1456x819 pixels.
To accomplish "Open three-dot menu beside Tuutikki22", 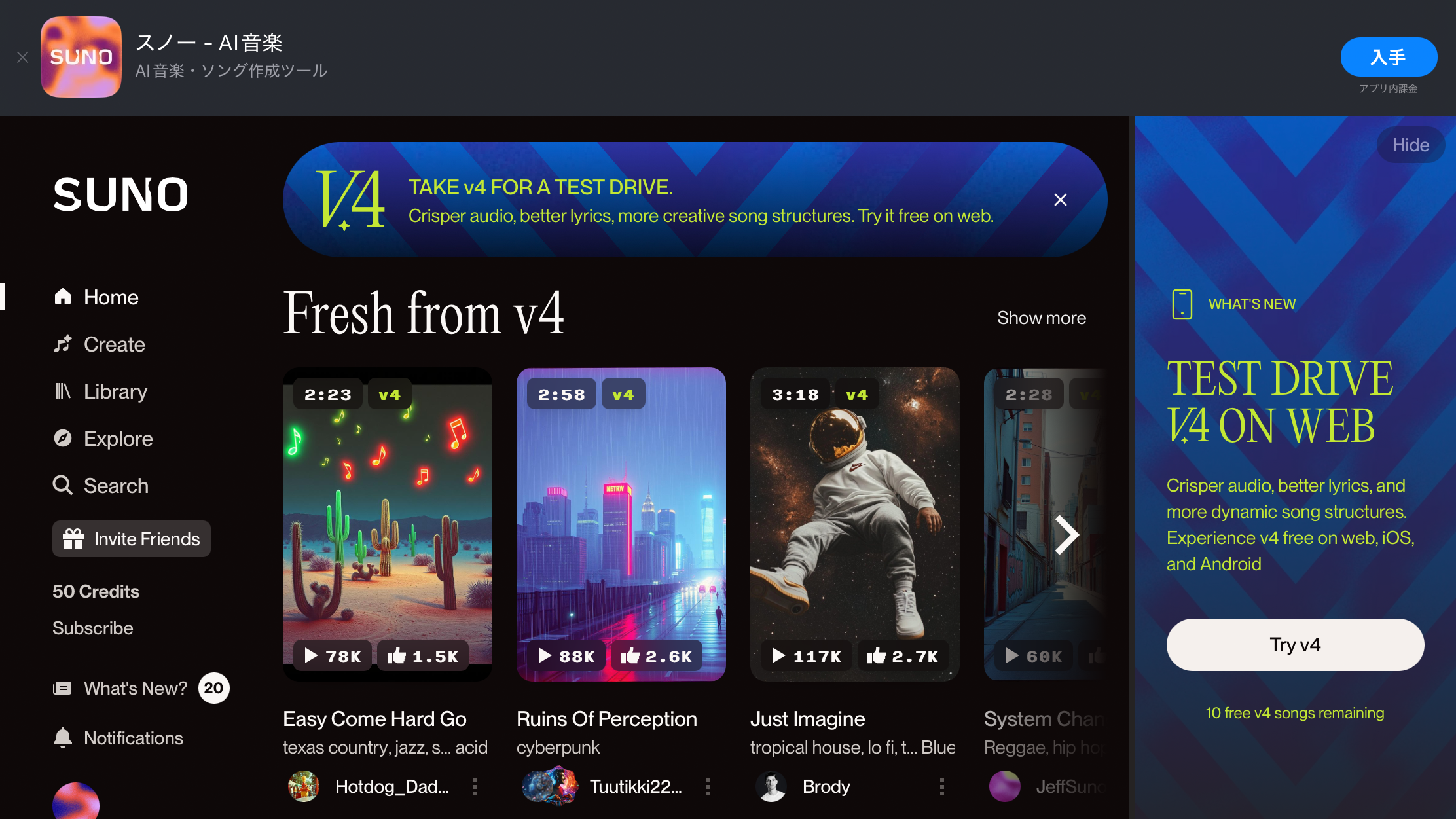I will coord(708,786).
